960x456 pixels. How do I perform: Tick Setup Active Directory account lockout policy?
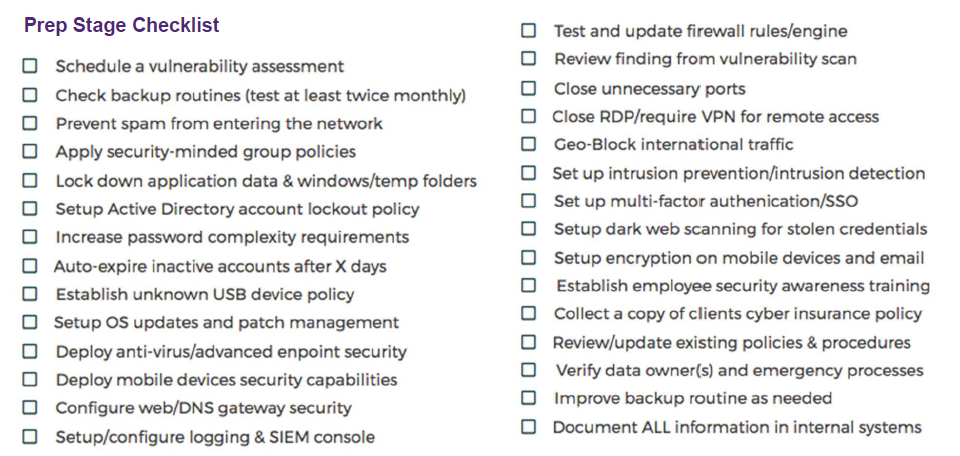[x=30, y=209]
